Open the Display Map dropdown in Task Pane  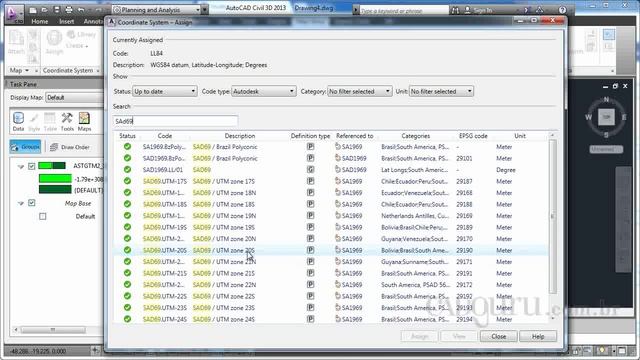pos(75,98)
